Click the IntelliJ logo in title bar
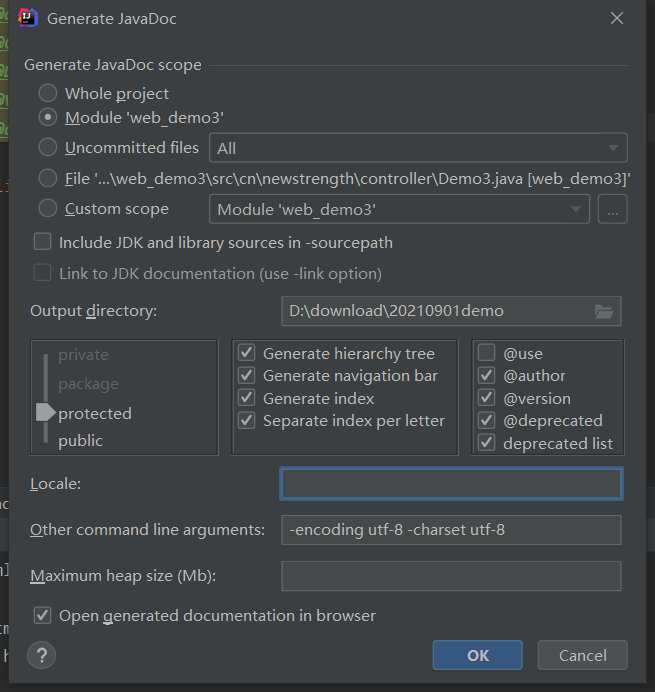Viewport: 655px width, 692px height. pyautogui.click(x=28, y=18)
